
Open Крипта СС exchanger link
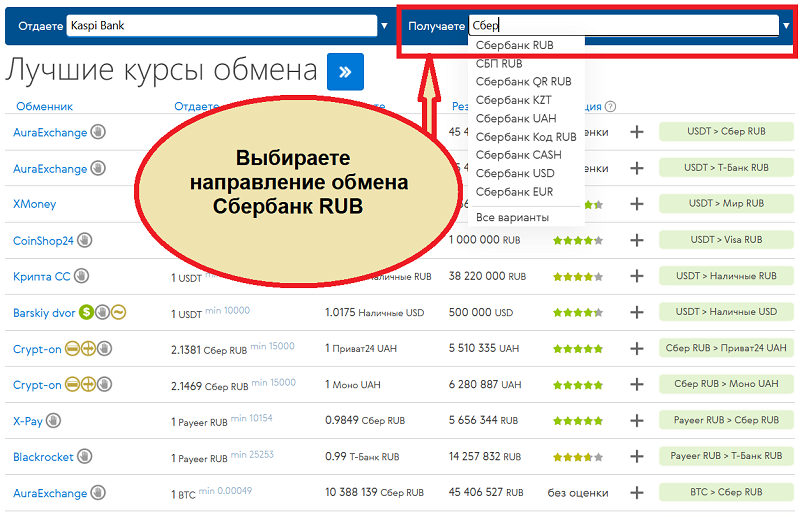(41, 277)
